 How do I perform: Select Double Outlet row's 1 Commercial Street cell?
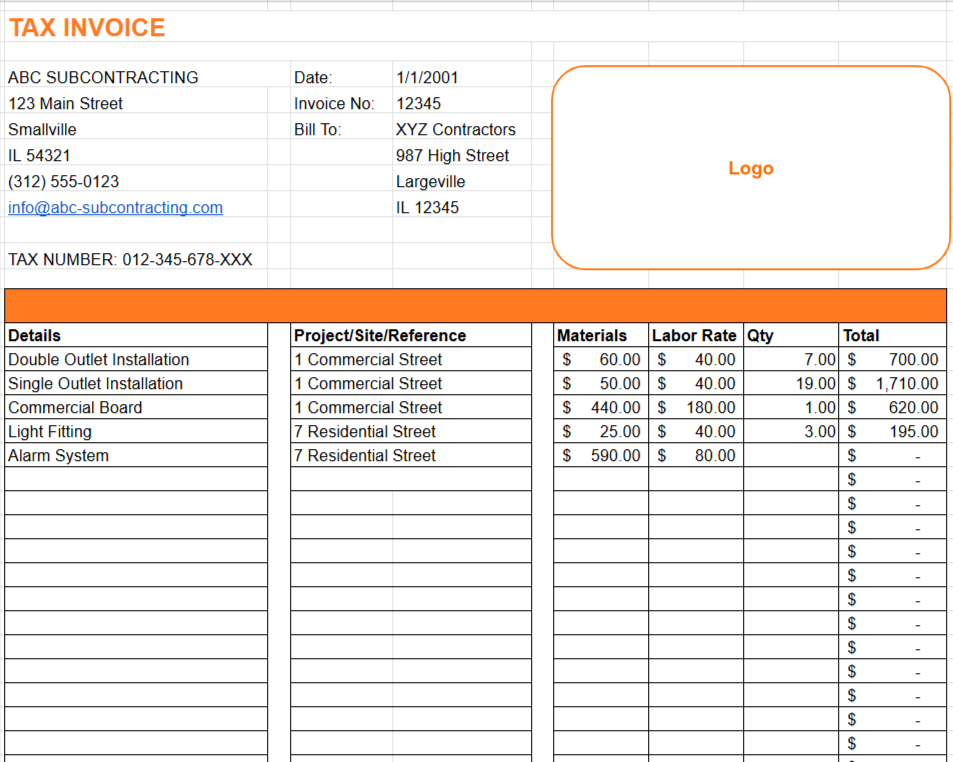[411, 359]
